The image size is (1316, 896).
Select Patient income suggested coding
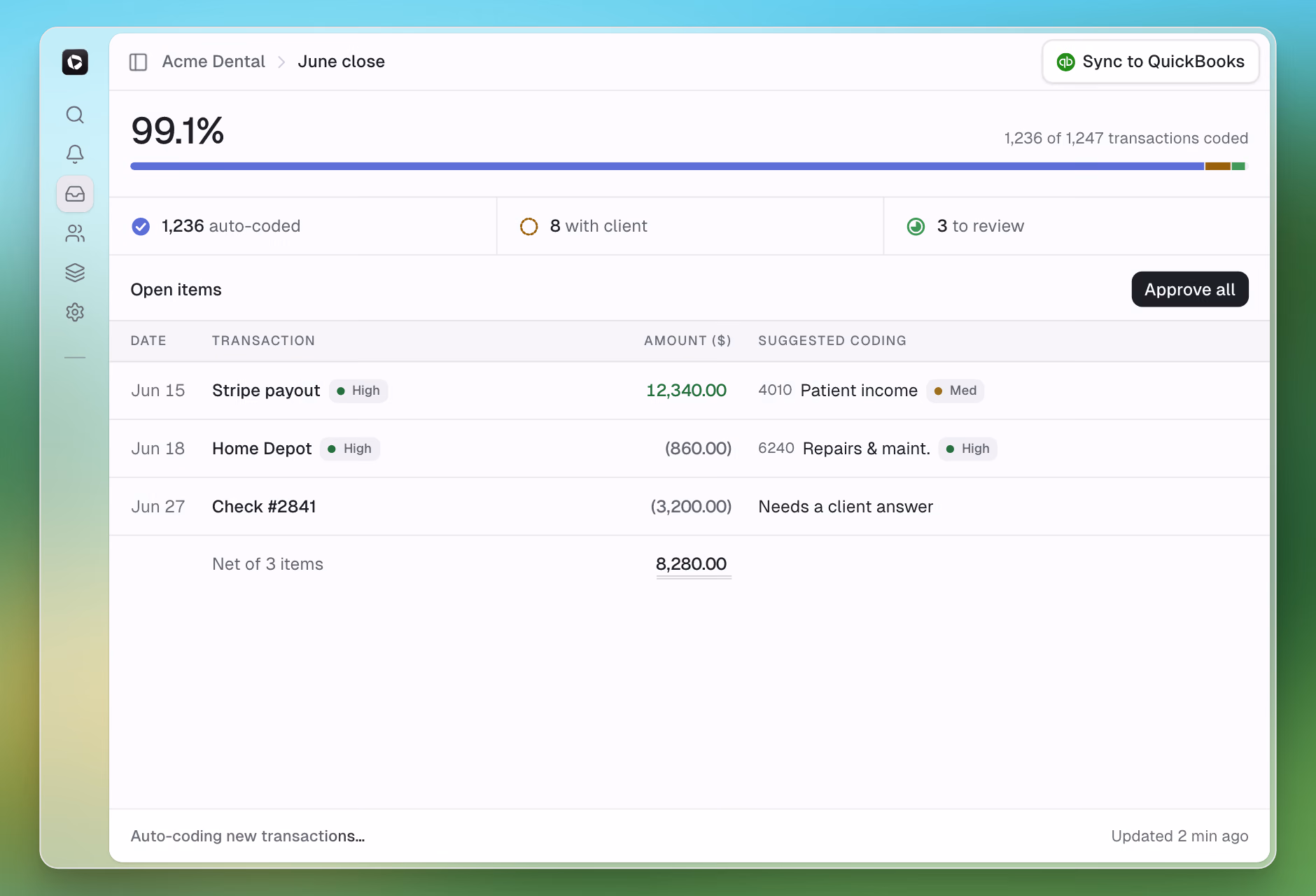(859, 391)
